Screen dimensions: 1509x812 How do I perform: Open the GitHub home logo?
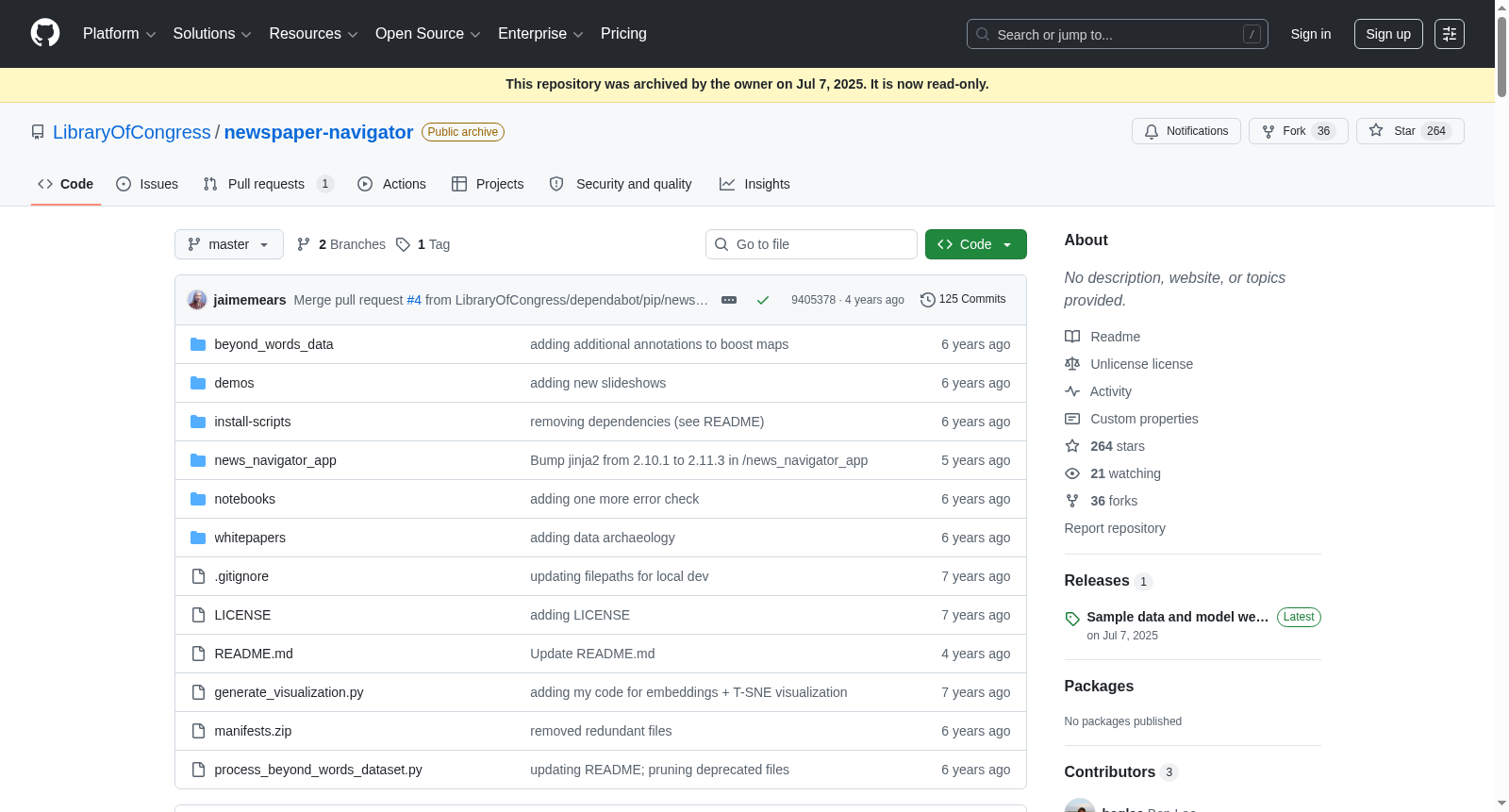click(45, 33)
